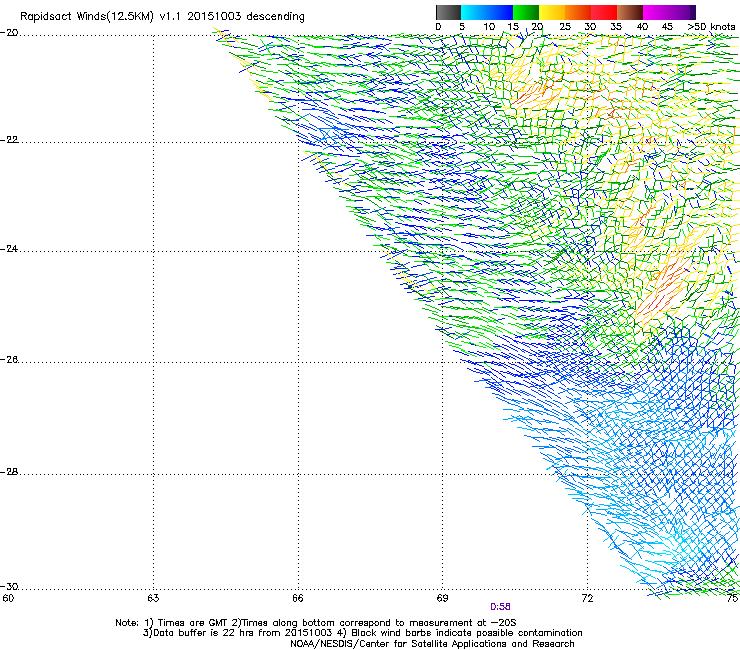Click the '69' longitude axis label
Viewport: 740px width, 650px height.
pyautogui.click(x=442, y=599)
